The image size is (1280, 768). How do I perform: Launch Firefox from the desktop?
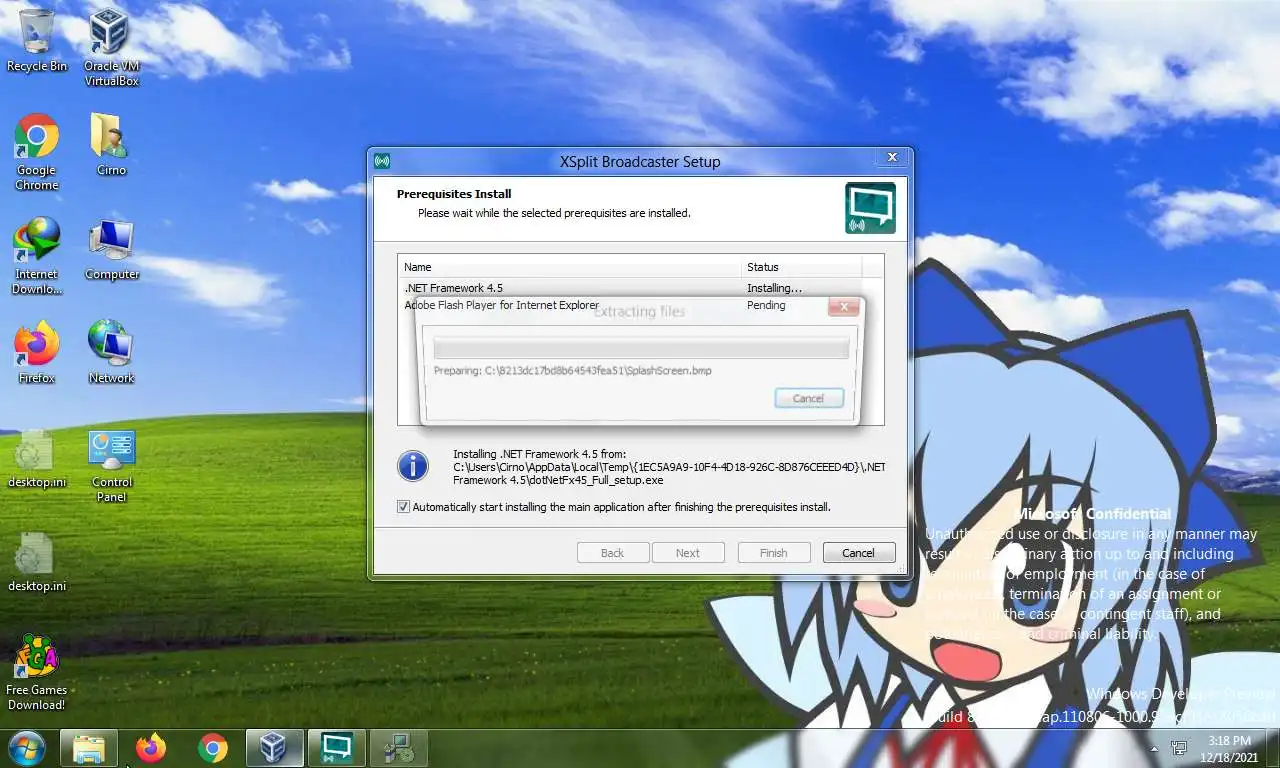pyautogui.click(x=37, y=352)
